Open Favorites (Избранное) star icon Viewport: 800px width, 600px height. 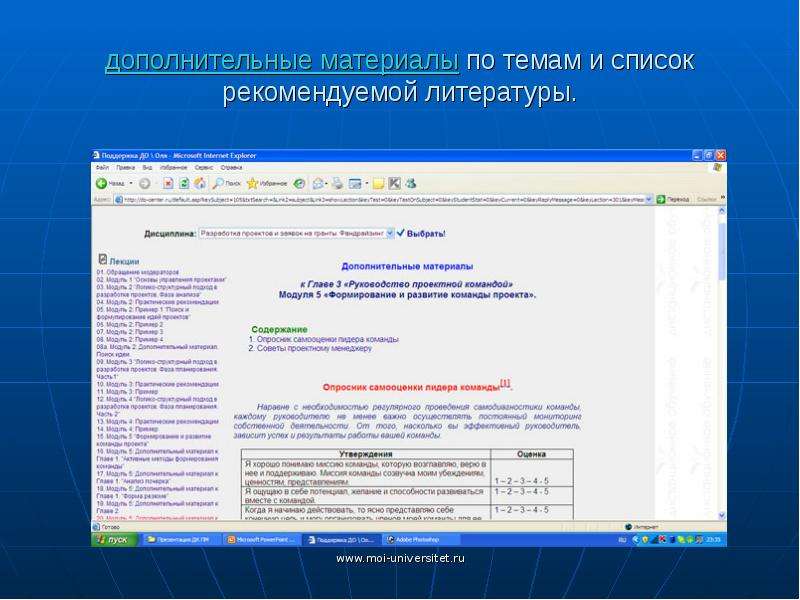(x=252, y=183)
